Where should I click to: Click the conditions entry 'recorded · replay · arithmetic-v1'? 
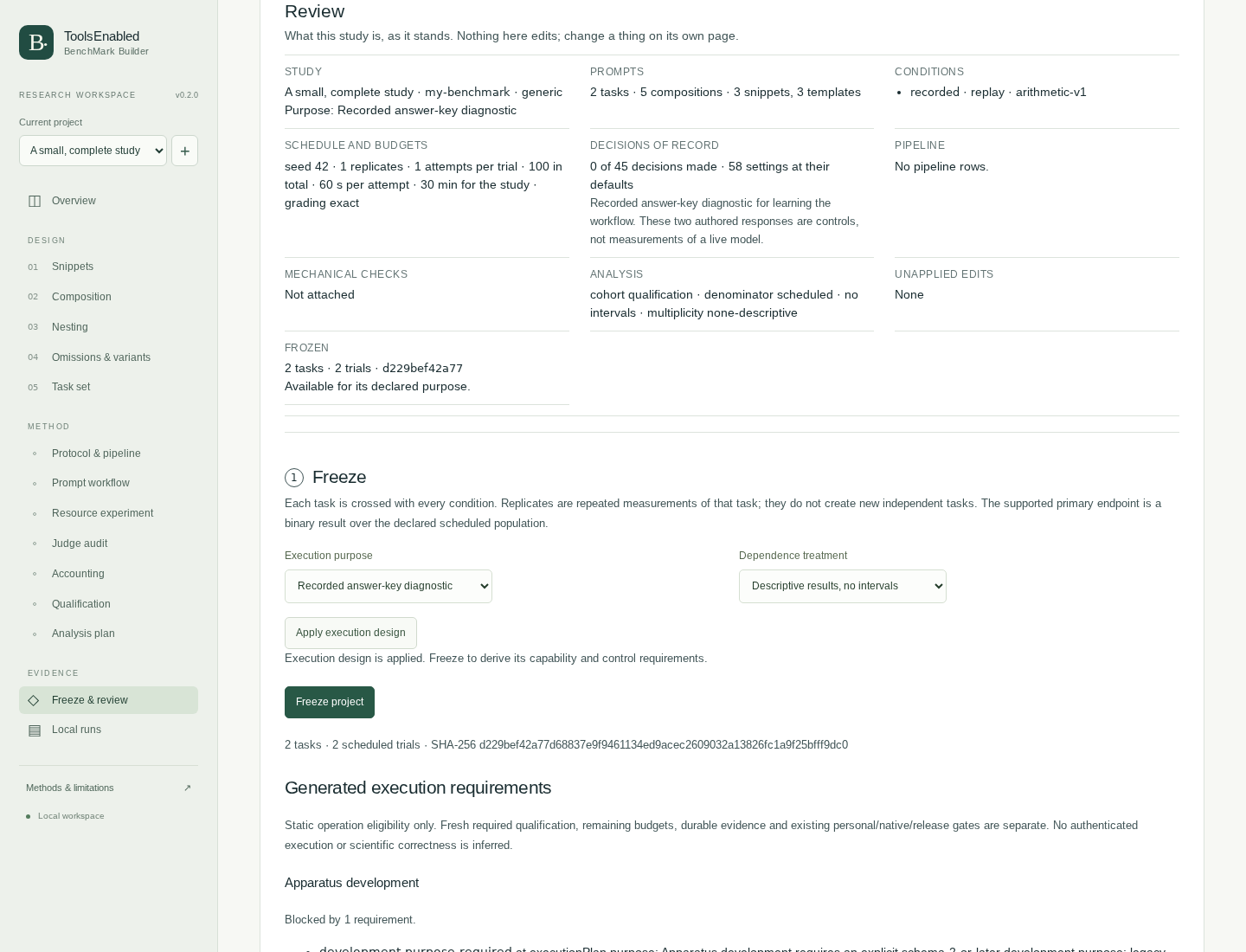point(999,93)
